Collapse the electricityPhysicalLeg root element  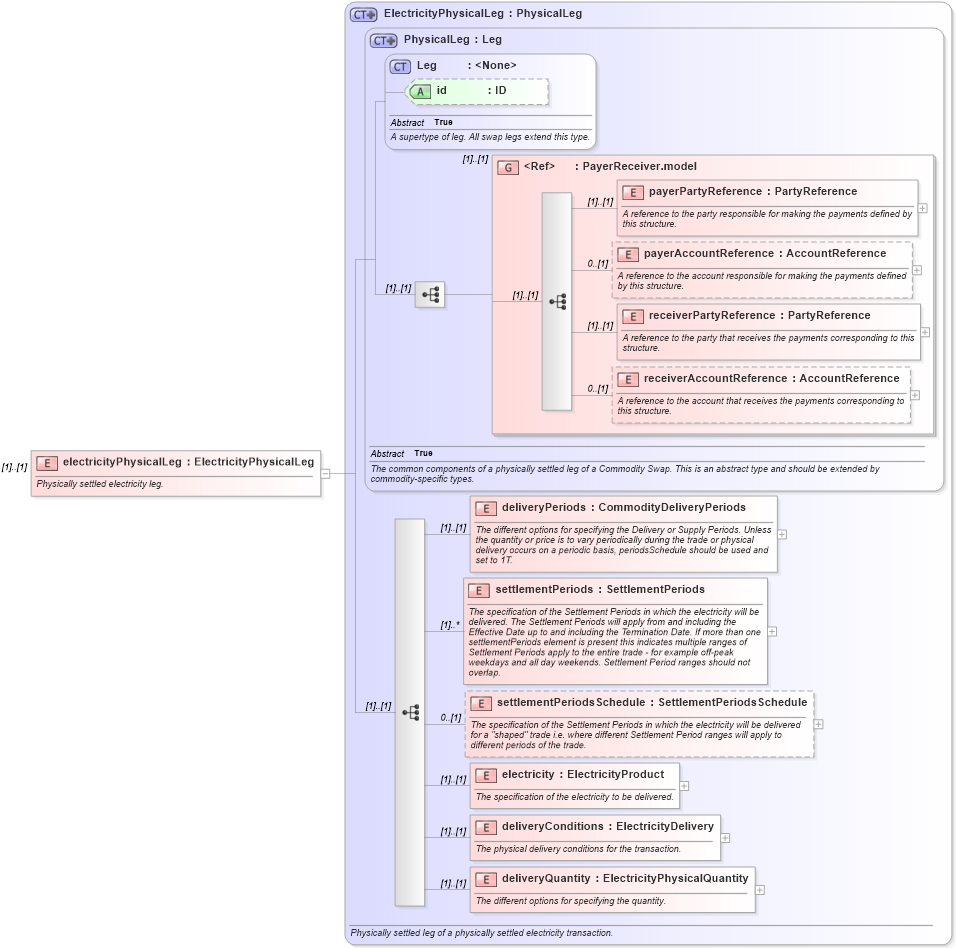coord(326,473)
